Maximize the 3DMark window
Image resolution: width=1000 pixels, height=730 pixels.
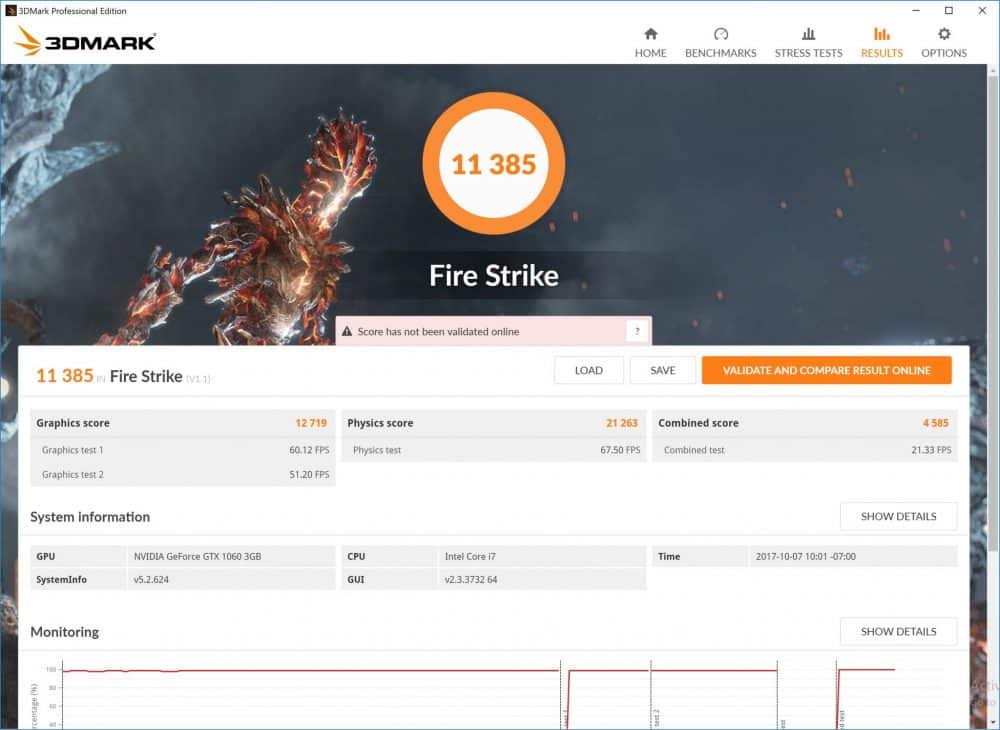click(949, 10)
